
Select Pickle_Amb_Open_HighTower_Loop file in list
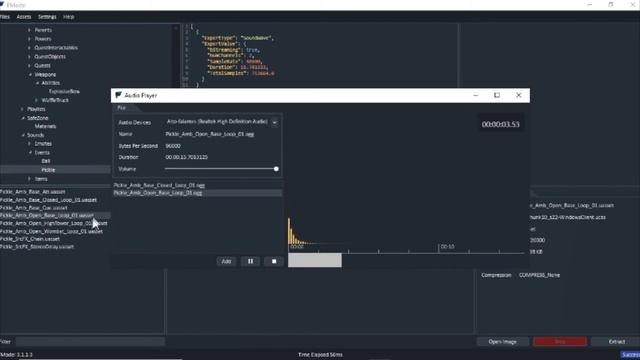tap(53, 223)
